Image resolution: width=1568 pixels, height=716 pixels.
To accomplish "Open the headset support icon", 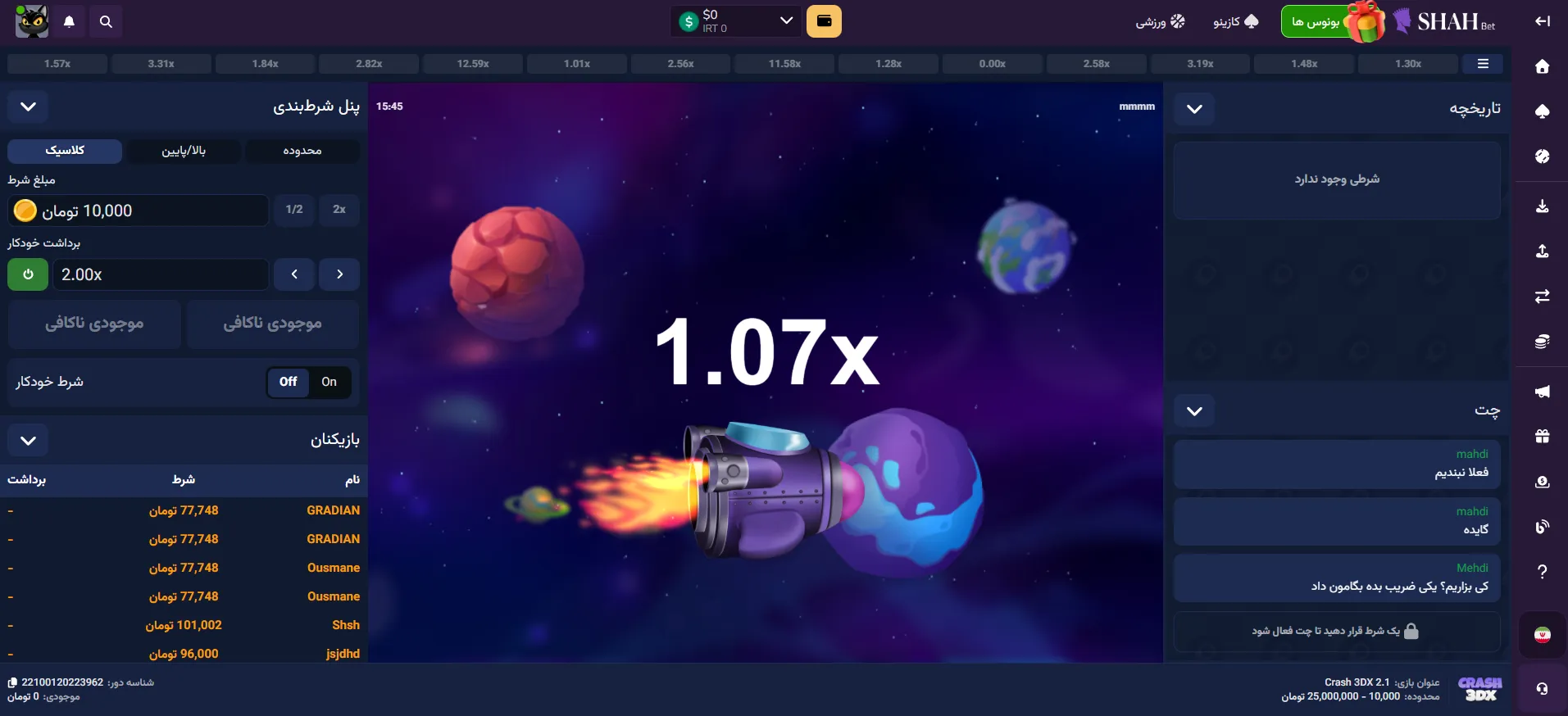I will [1542, 688].
